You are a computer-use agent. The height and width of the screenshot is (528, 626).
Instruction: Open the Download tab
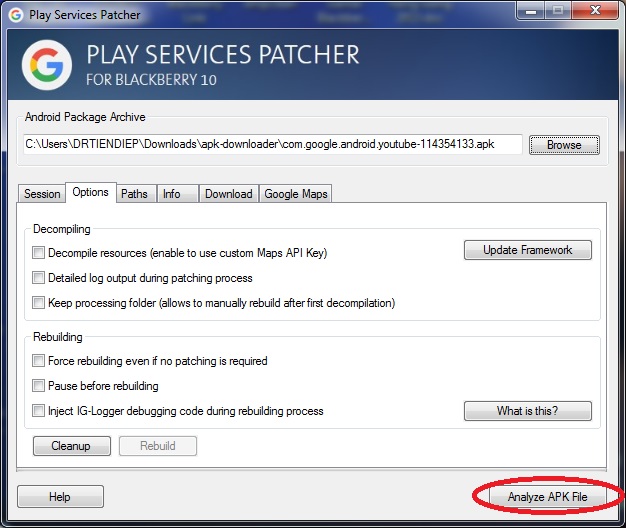click(229, 194)
